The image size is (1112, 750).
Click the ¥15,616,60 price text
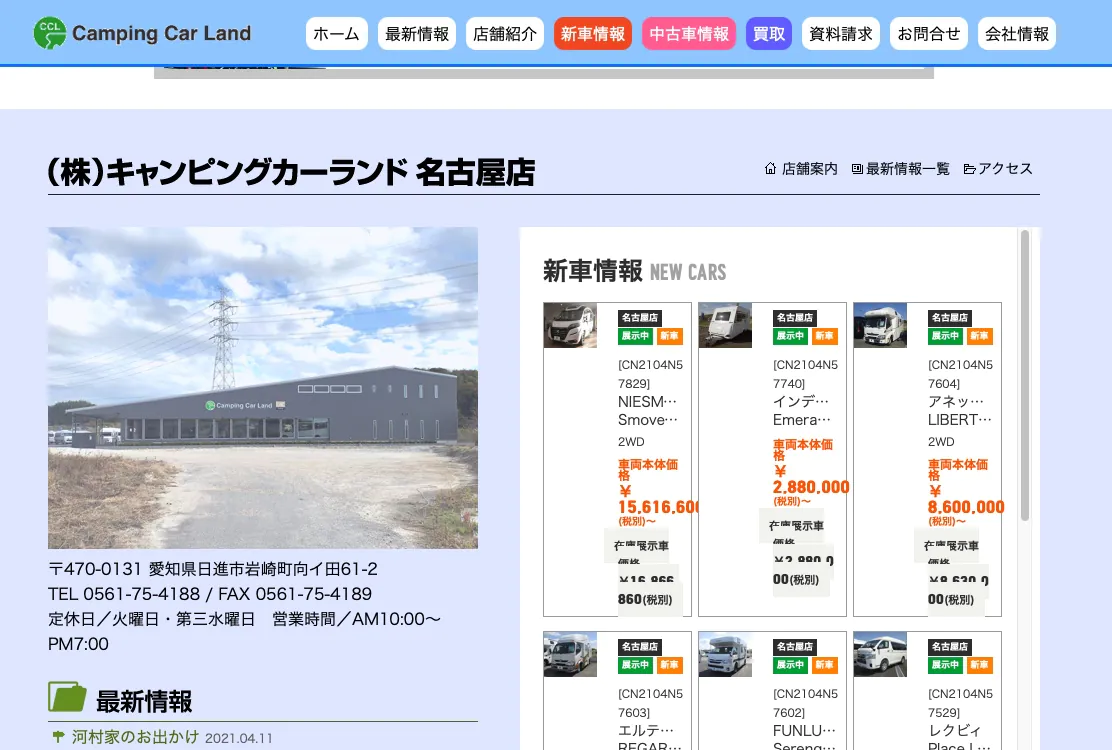tap(658, 500)
